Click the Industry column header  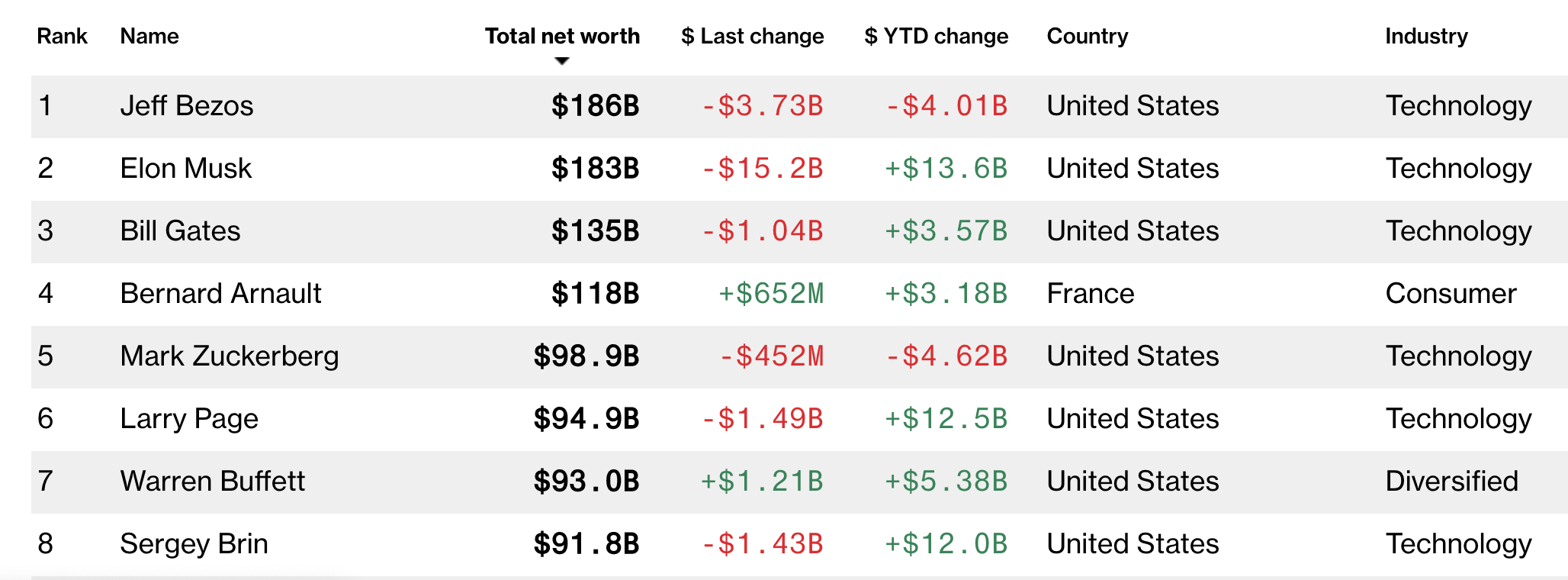(x=1426, y=36)
